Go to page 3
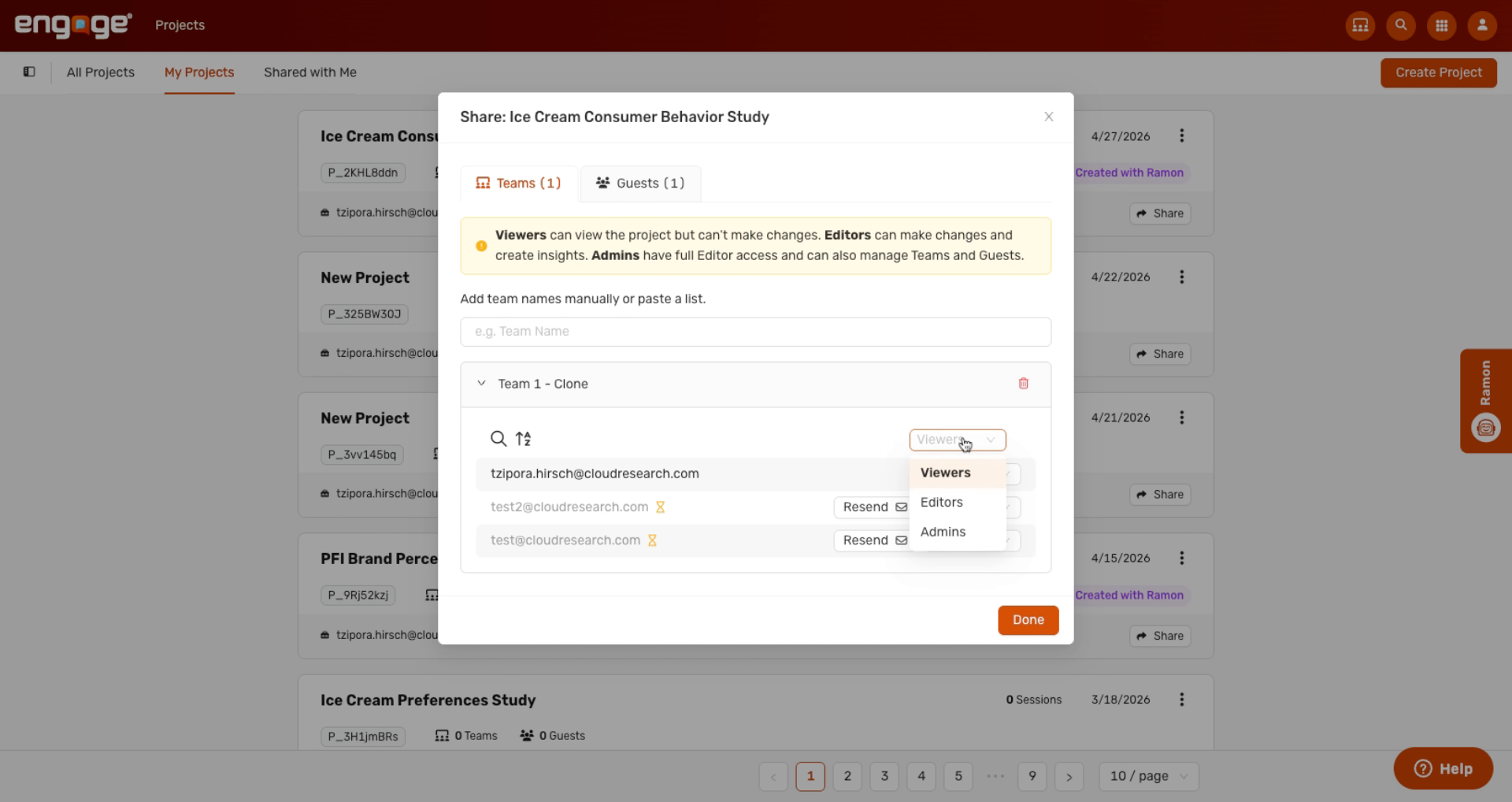The image size is (1512, 802). point(884,776)
